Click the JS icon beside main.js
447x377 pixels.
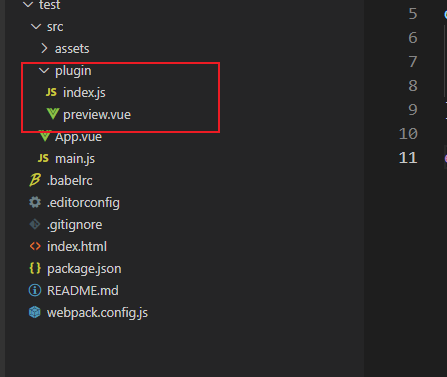click(43, 158)
